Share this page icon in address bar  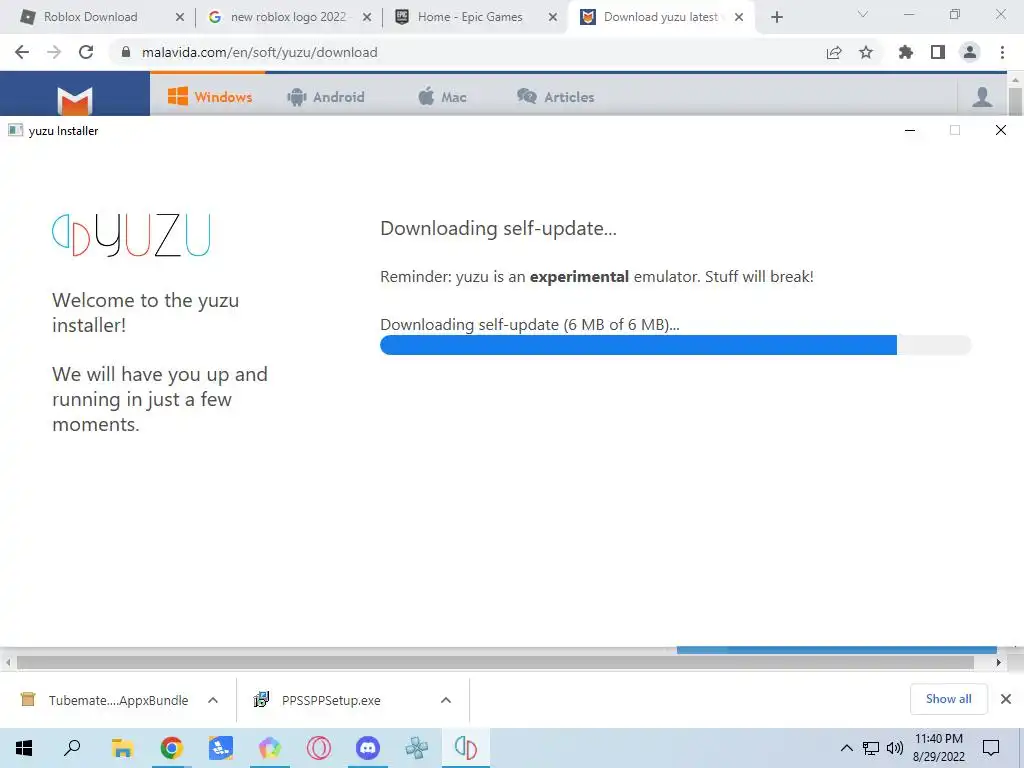pos(834,52)
